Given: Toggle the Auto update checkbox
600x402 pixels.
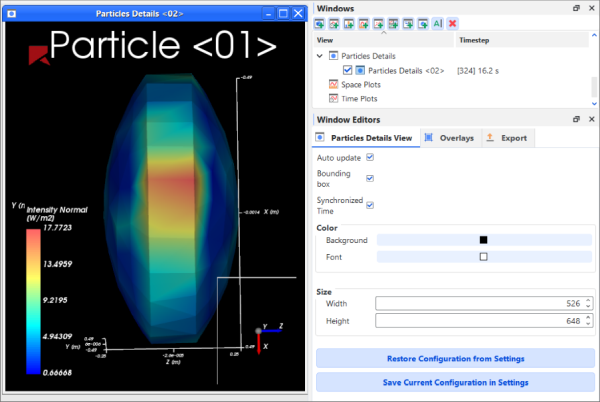Looking at the screenshot, I should pyautogui.click(x=370, y=158).
